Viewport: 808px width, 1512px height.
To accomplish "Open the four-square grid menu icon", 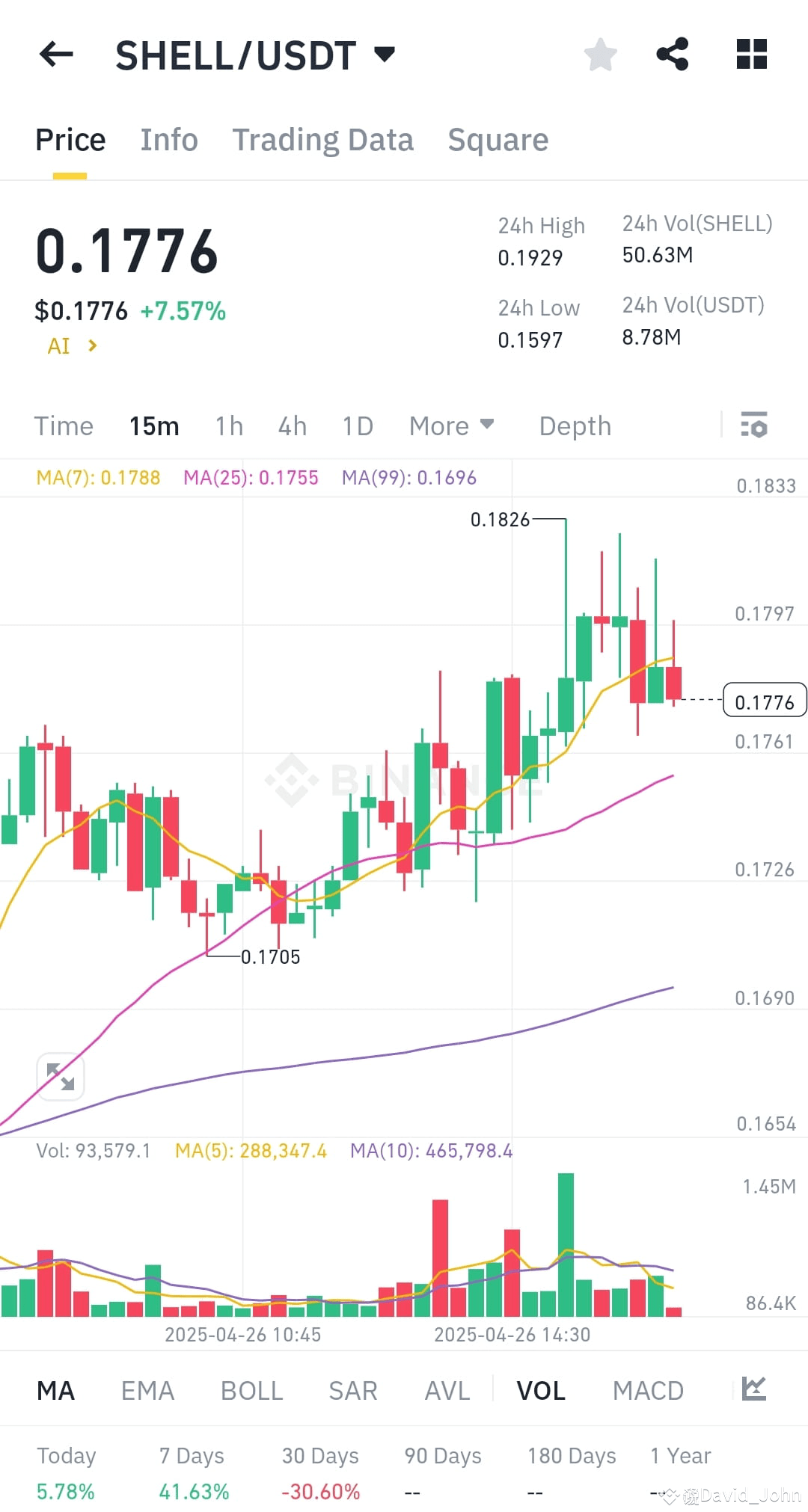I will (751, 55).
